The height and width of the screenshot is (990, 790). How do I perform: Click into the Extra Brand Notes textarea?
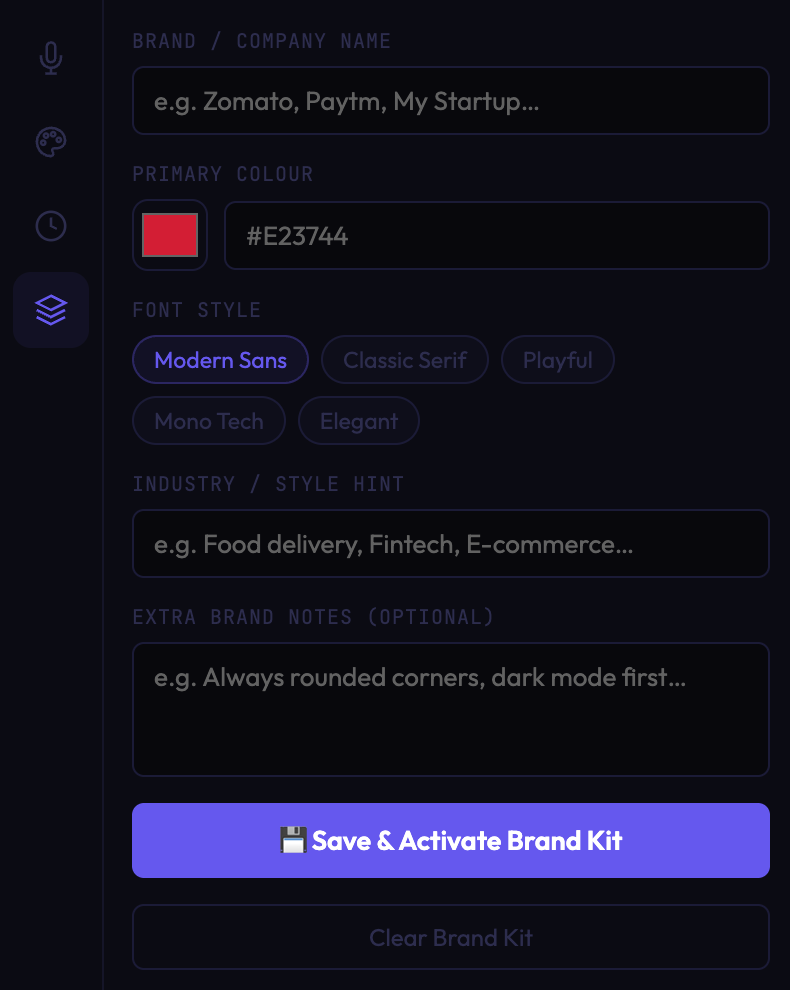coord(450,709)
